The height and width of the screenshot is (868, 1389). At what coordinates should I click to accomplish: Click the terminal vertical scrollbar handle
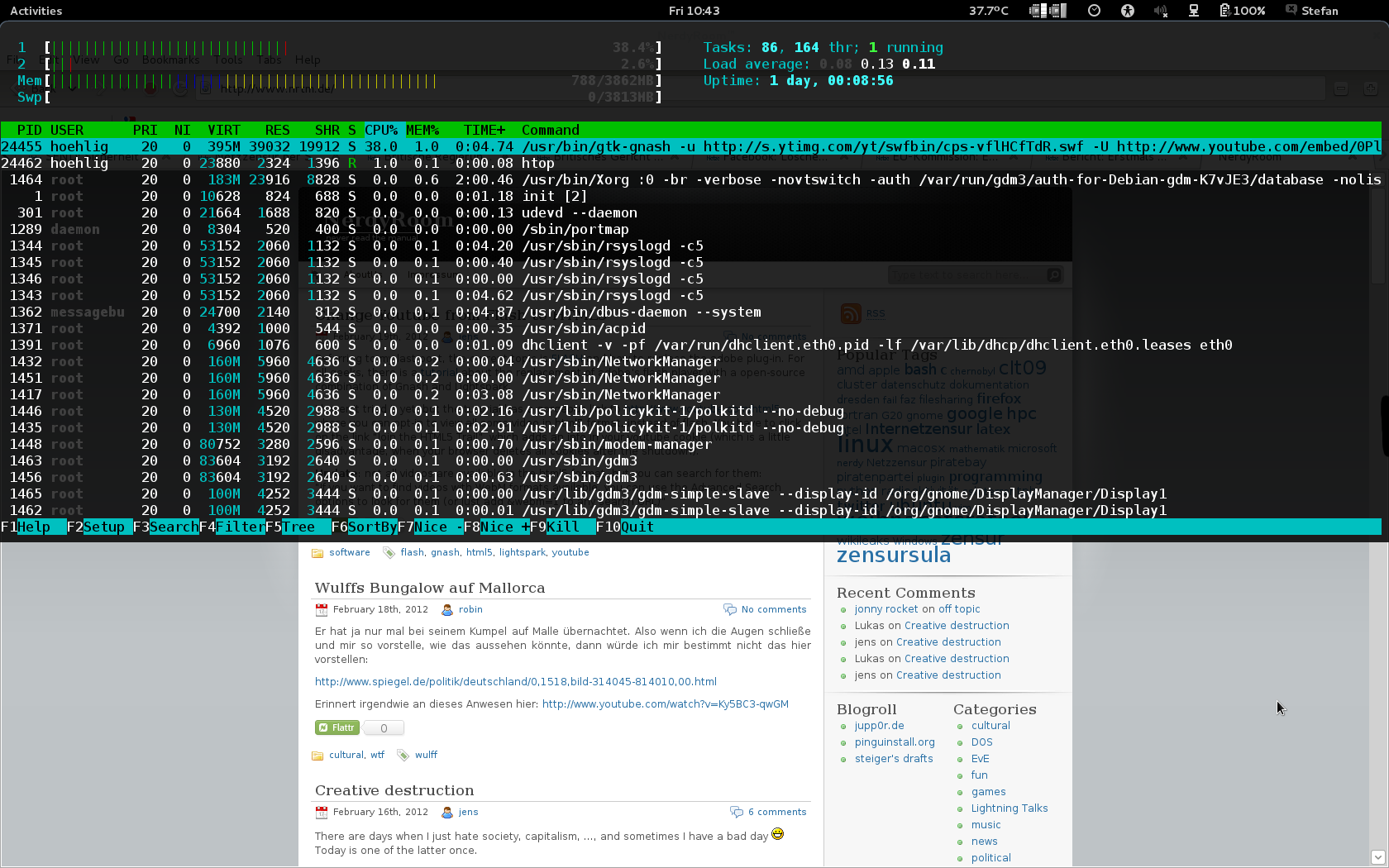click(x=1385, y=427)
